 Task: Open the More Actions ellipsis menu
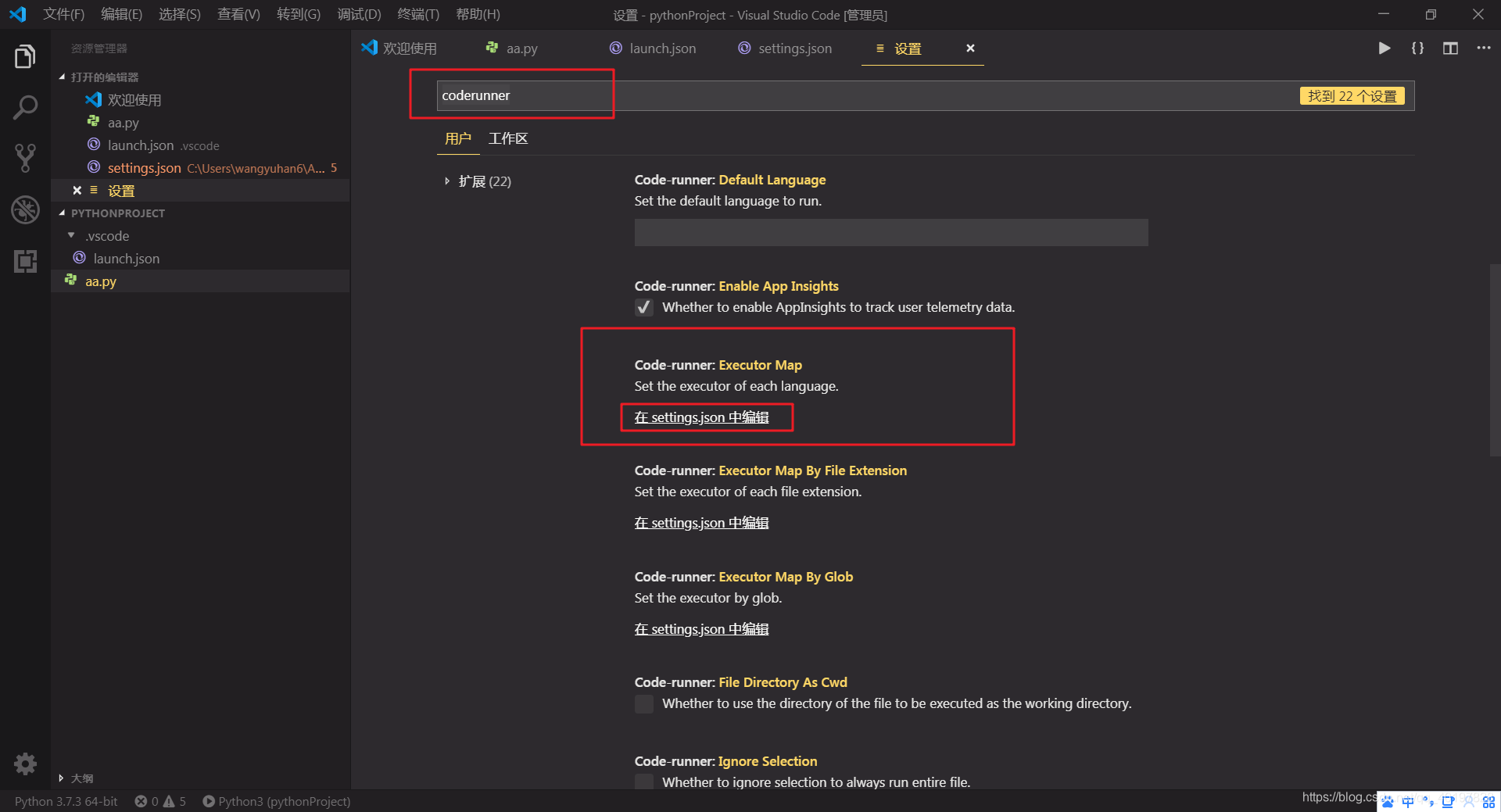point(1483,48)
